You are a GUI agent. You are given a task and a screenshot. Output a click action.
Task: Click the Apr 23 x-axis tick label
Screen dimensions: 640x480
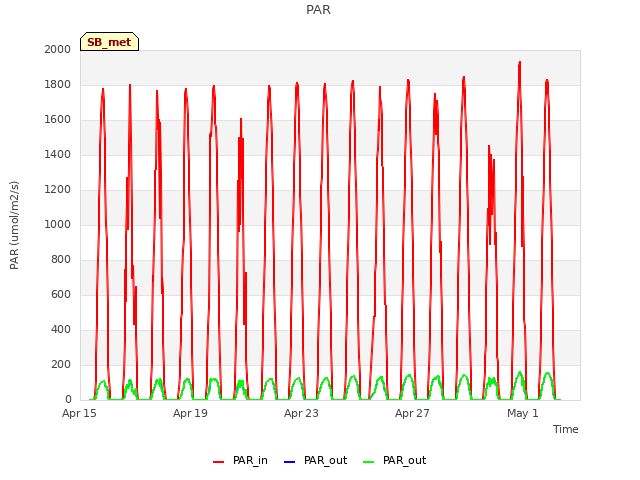tap(301, 413)
